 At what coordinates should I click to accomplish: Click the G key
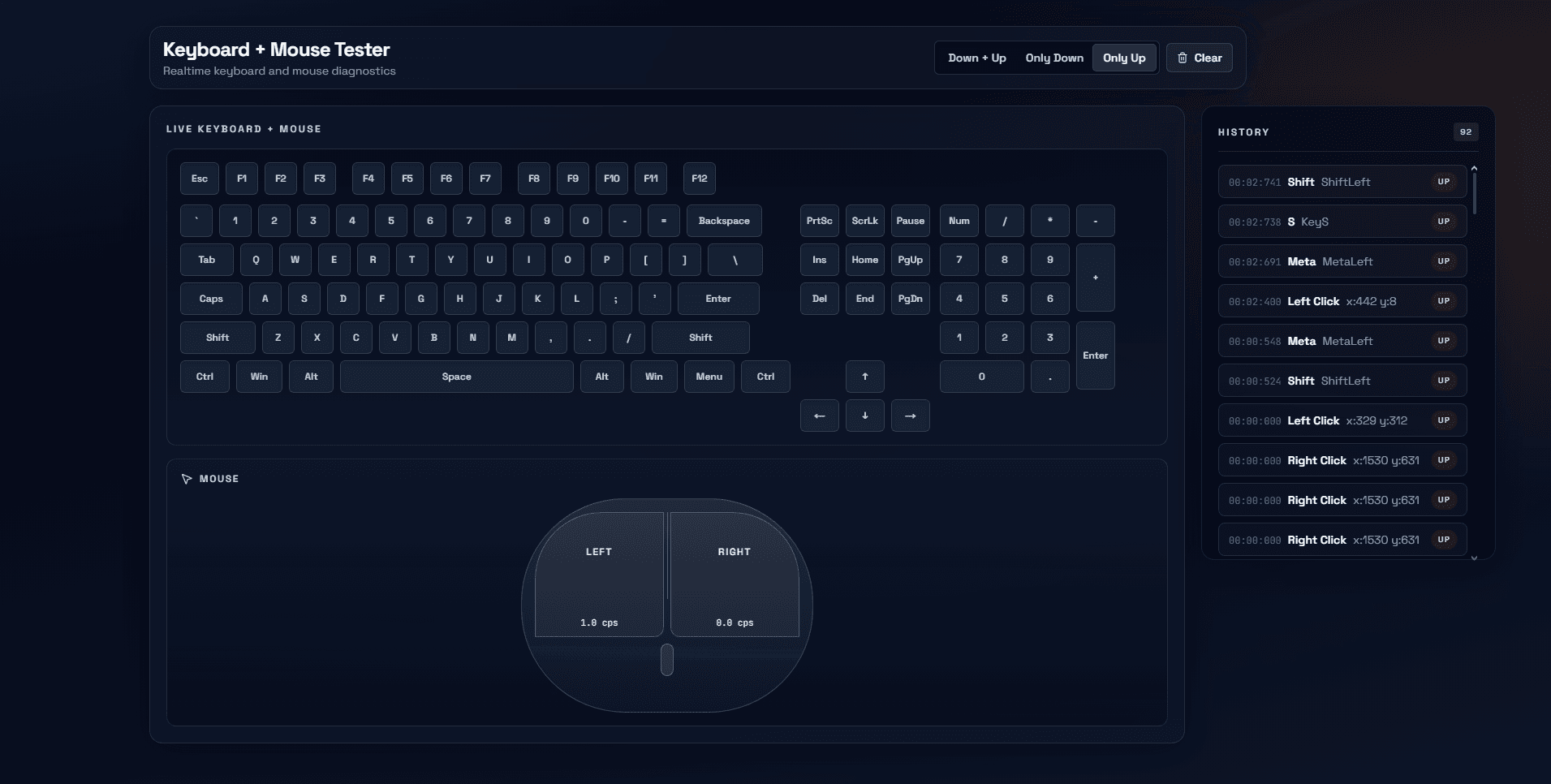point(421,299)
